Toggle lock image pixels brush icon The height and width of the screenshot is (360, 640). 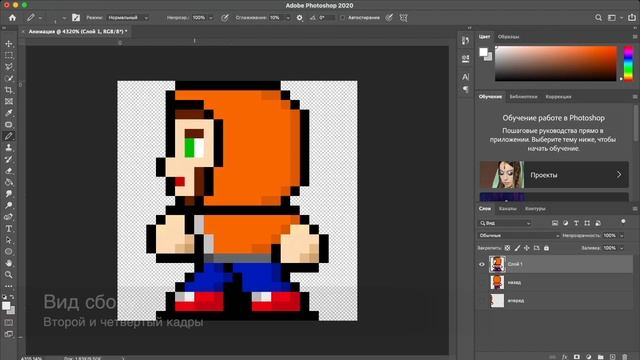point(517,248)
